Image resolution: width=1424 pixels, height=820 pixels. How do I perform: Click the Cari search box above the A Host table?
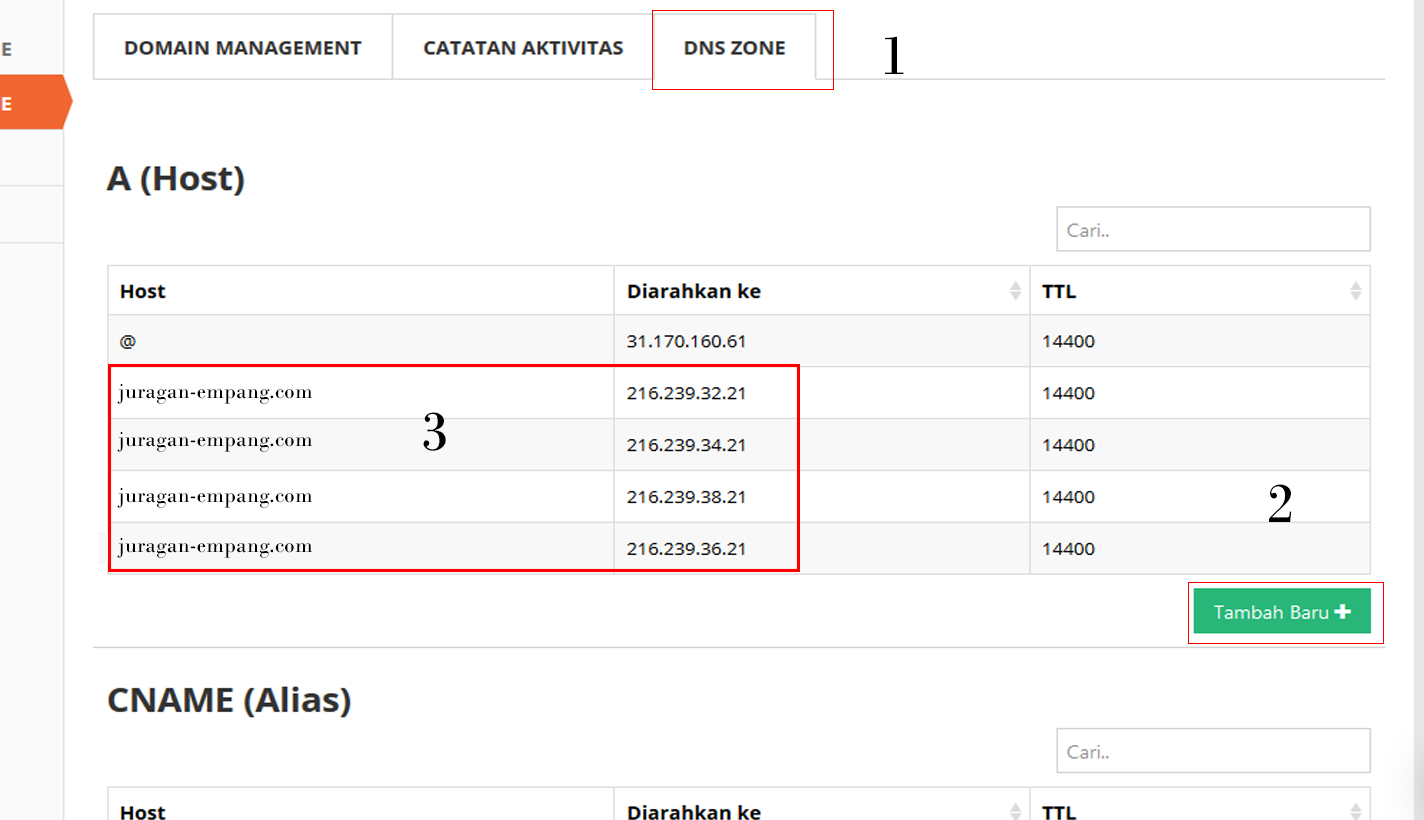pos(1213,229)
